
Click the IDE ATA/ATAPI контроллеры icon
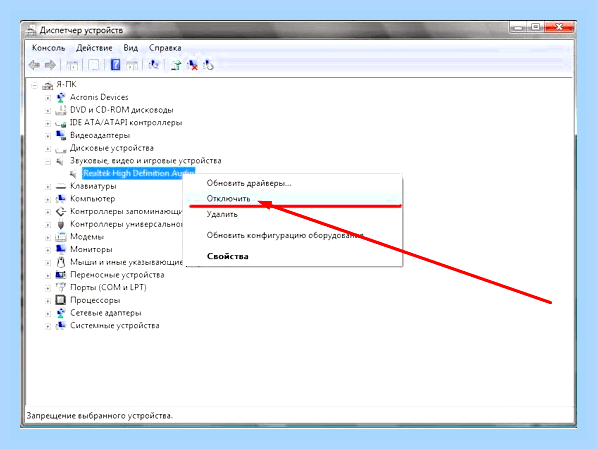tap(61, 123)
